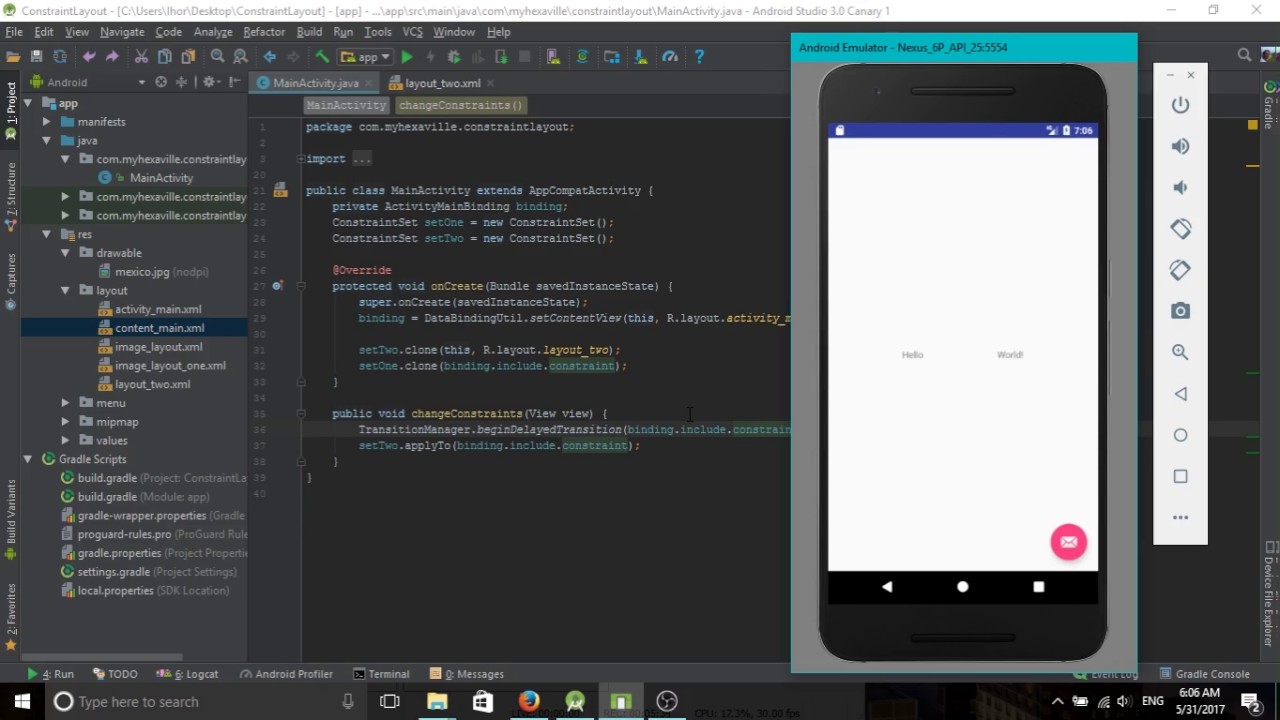Click the Copy toolbar icon
This screenshot has height=720, width=1280.
coord(164,57)
